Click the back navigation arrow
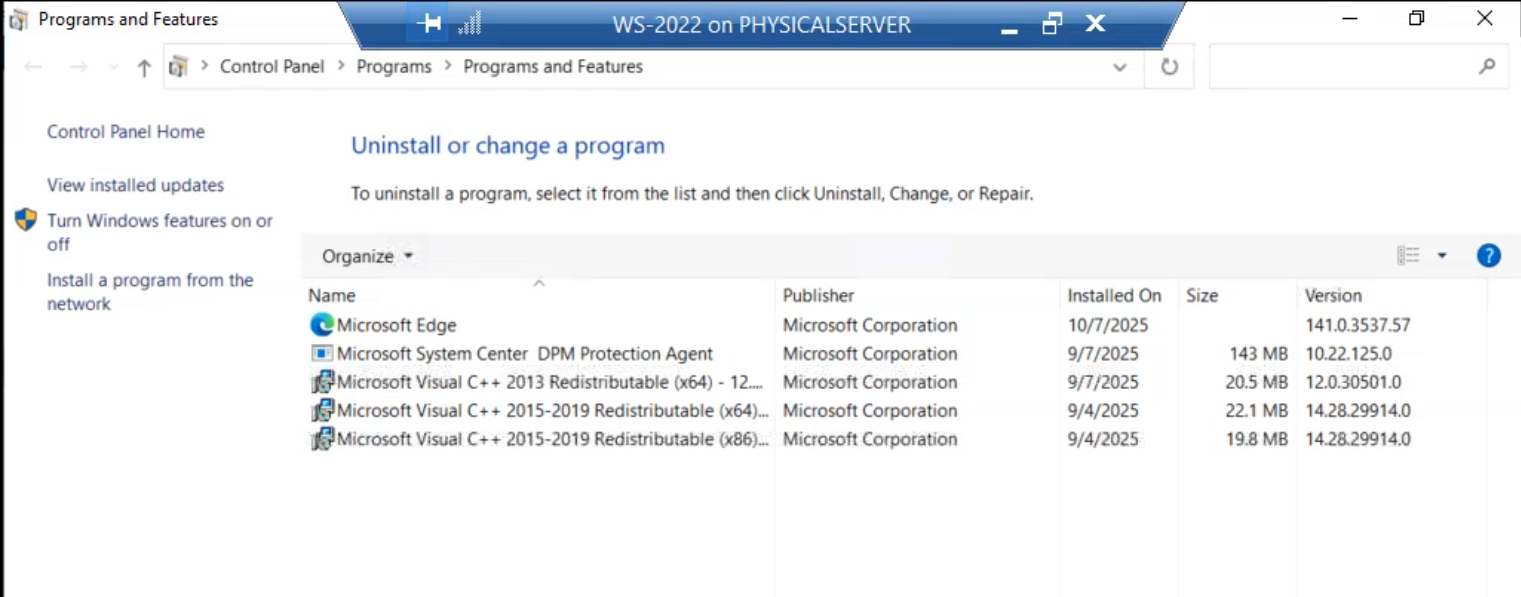Image resolution: width=1521 pixels, height=597 pixels. pos(33,67)
